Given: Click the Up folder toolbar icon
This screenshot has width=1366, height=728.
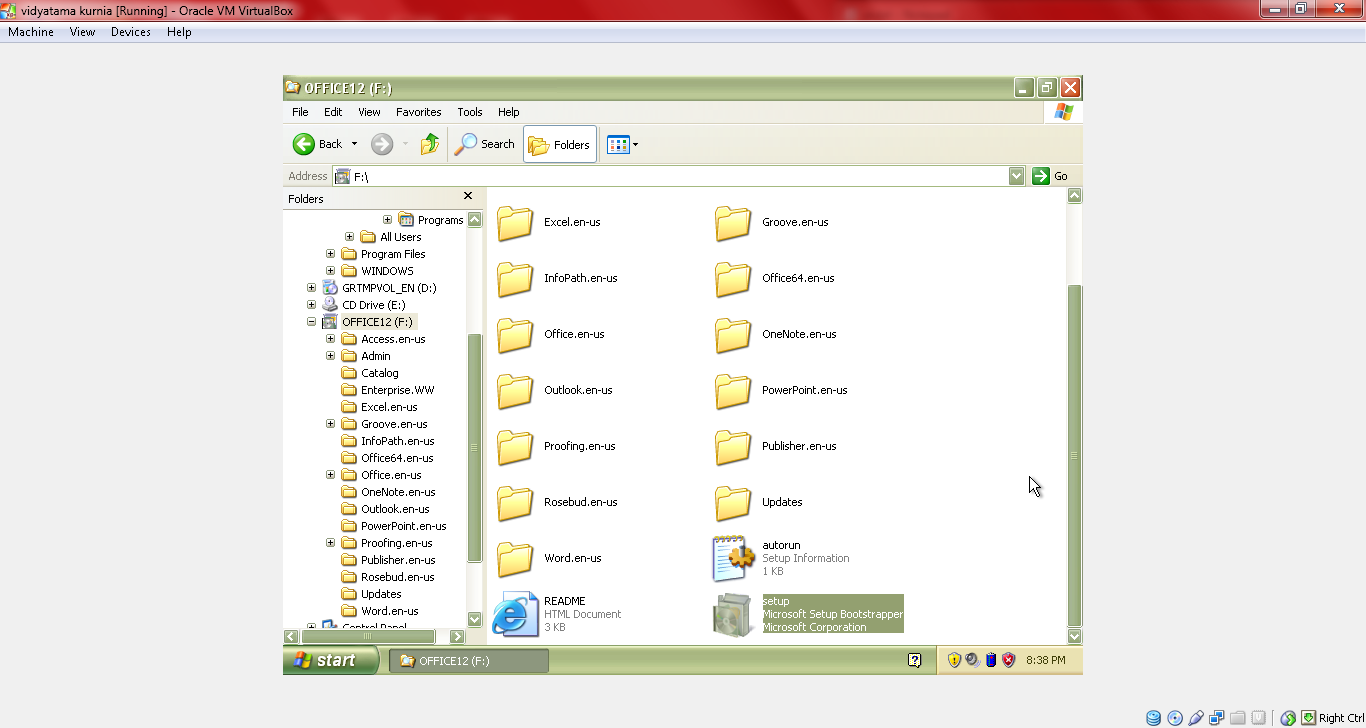Looking at the screenshot, I should pyautogui.click(x=429, y=144).
